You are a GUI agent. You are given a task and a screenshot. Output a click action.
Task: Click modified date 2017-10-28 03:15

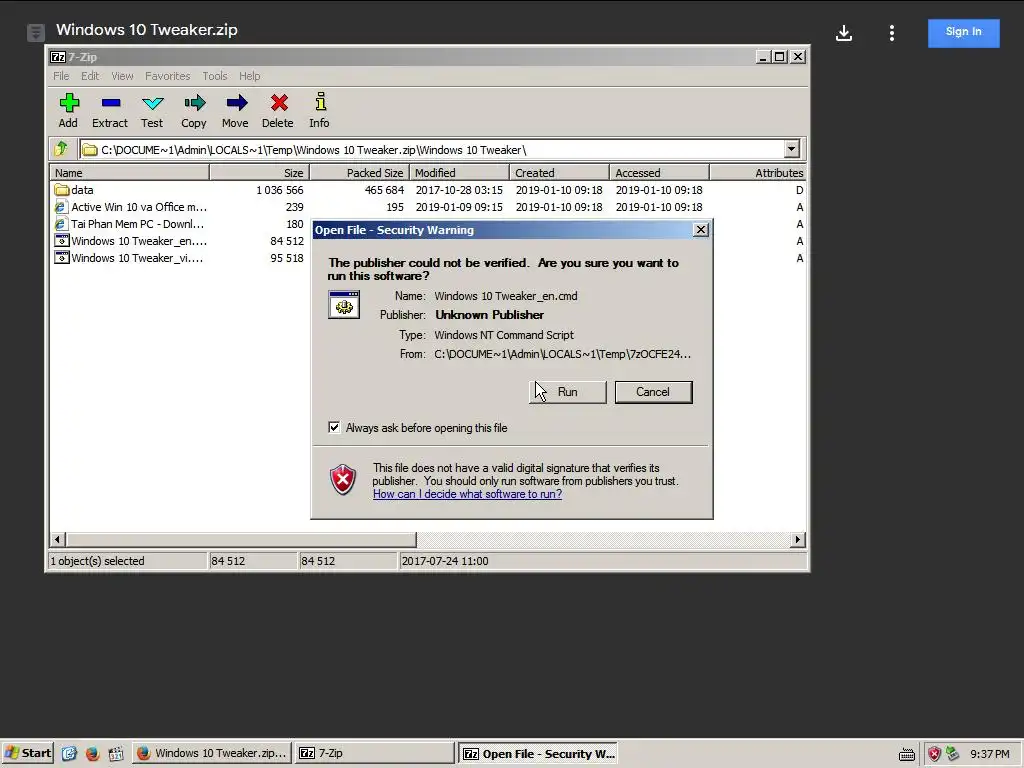459,190
